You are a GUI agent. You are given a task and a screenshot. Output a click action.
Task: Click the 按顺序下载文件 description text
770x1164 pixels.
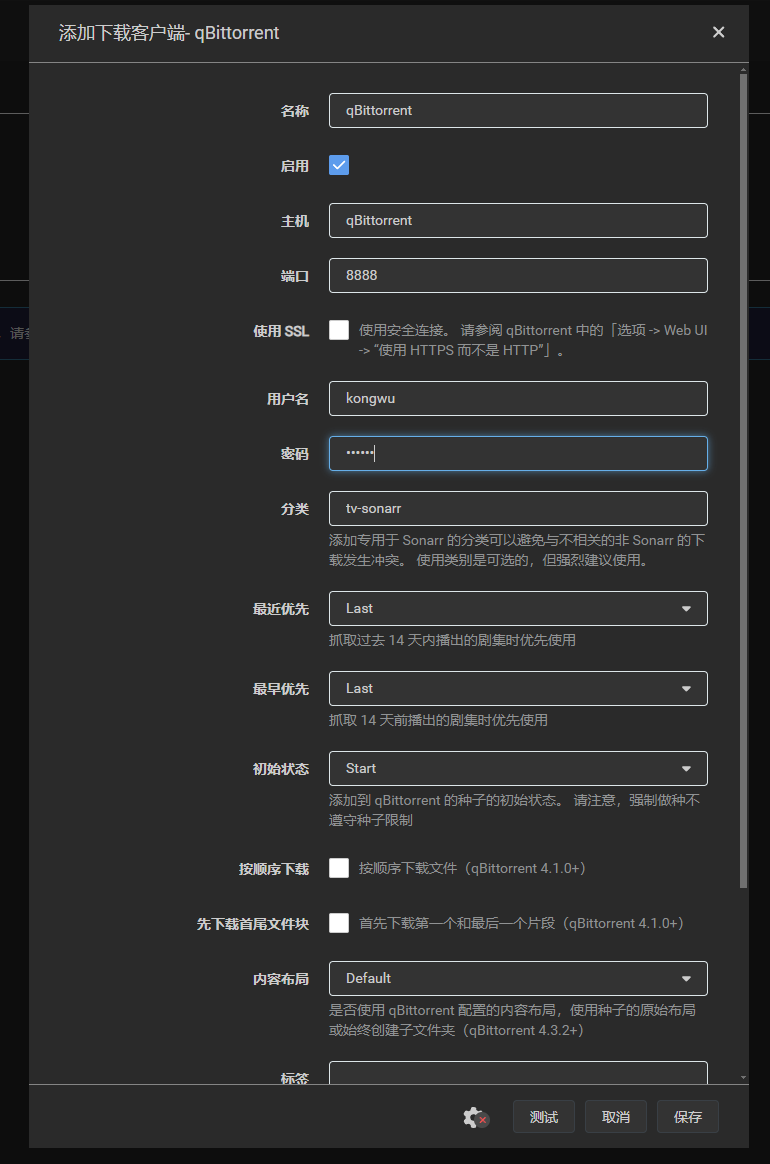tap(472, 868)
